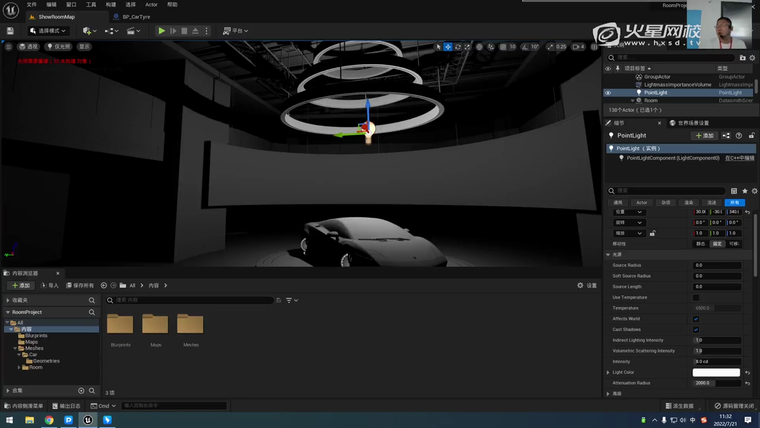
Task: Click the green 添加 button in Details panel
Action: [x=705, y=135]
